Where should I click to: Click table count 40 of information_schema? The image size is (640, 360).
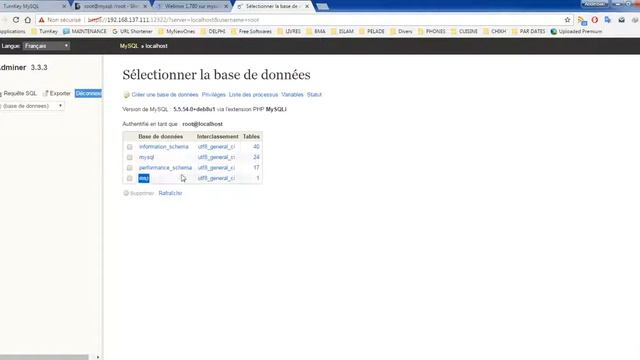(x=256, y=147)
